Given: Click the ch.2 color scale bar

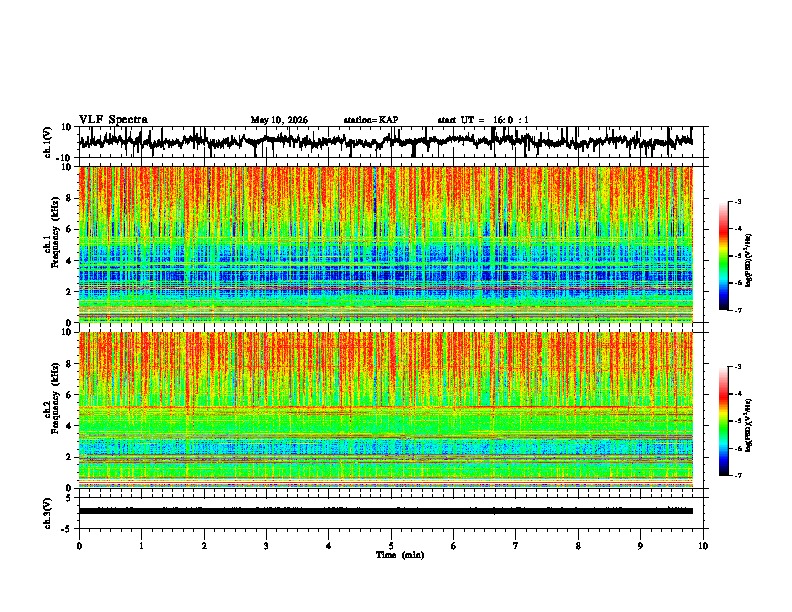Looking at the screenshot, I should [724, 421].
